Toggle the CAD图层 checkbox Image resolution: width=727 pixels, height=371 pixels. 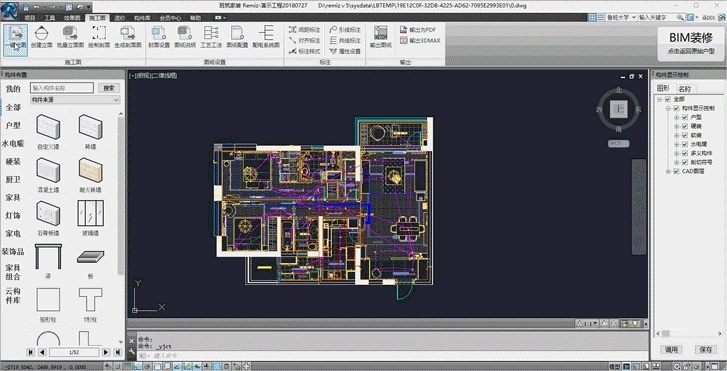[676, 171]
